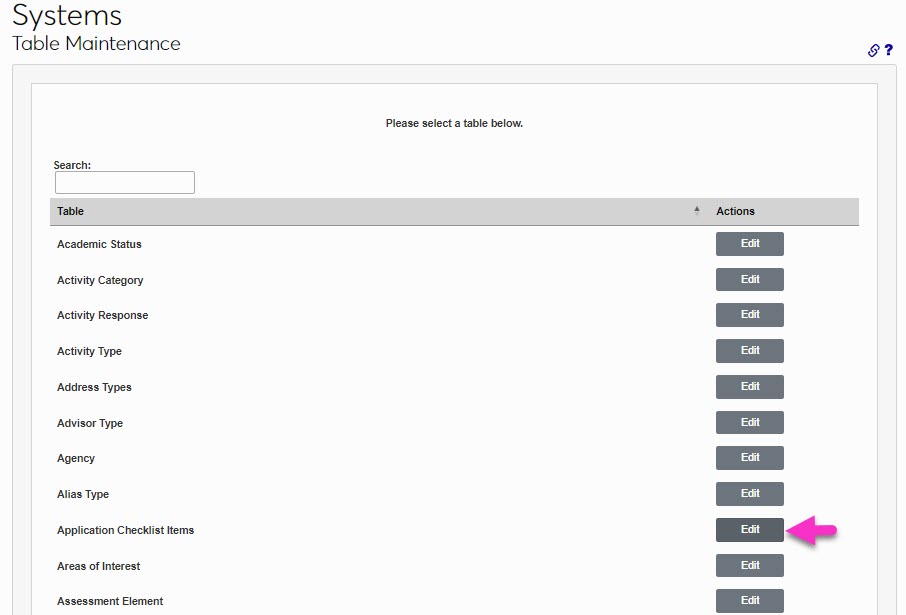Select the Academic Status row label

click(99, 244)
